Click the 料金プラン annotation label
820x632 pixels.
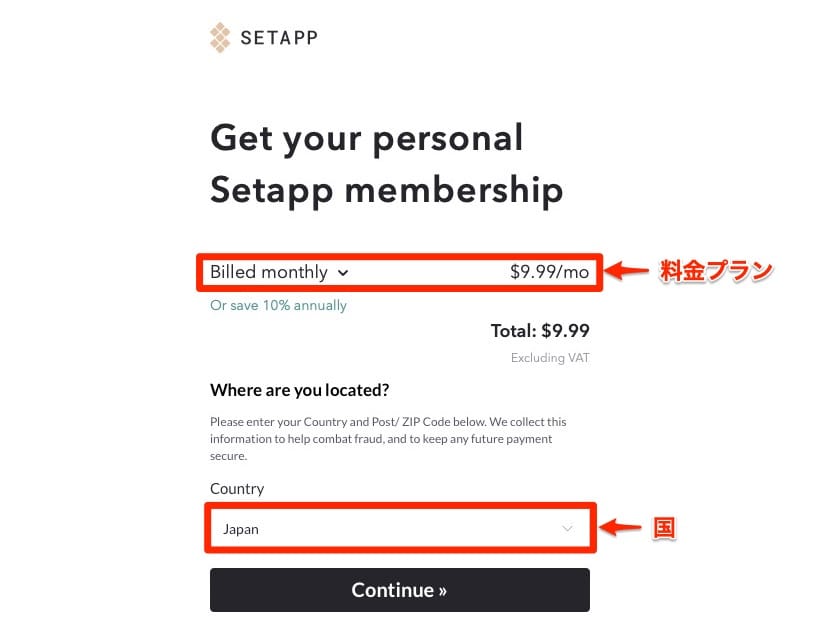(717, 271)
